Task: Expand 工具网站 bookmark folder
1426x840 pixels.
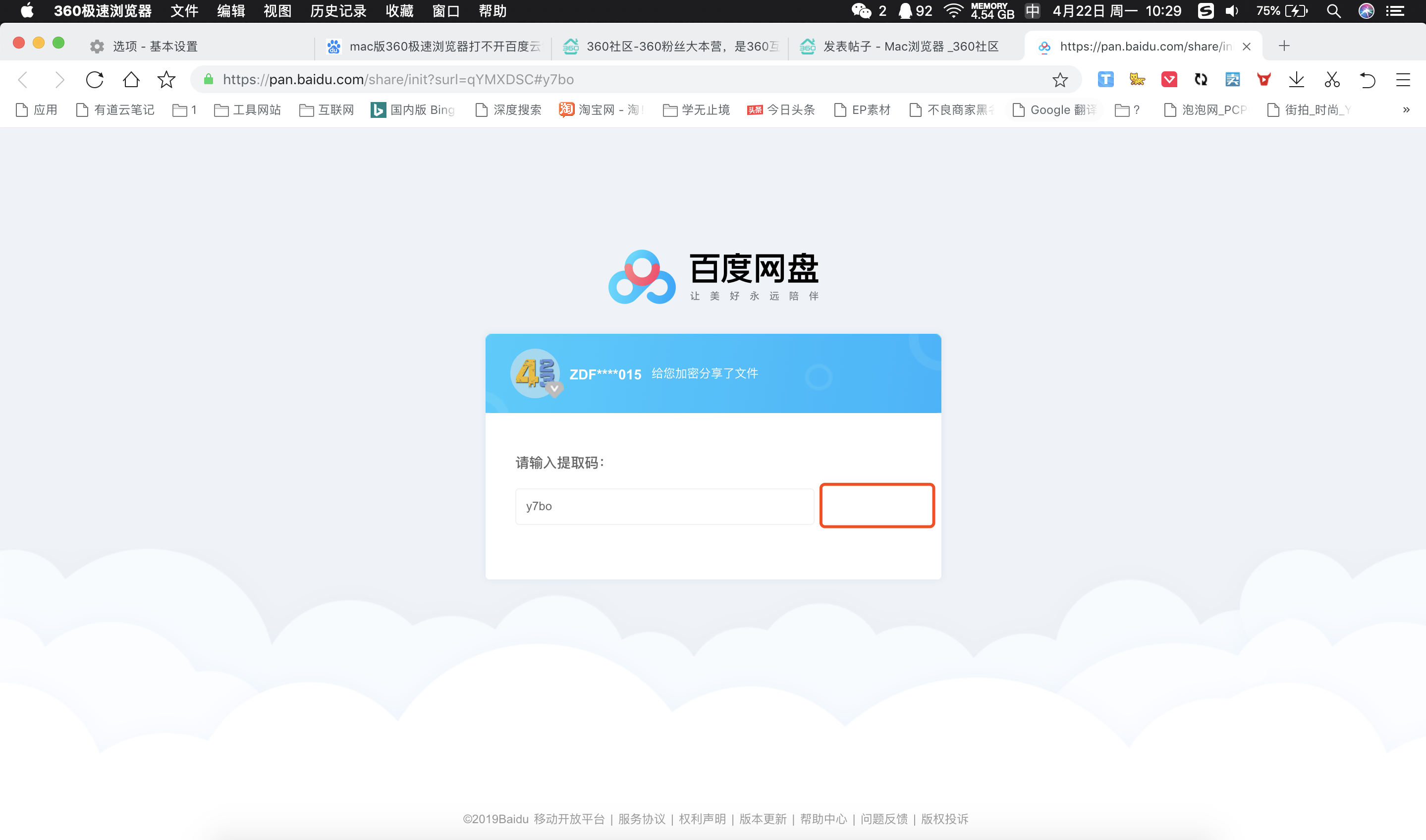Action: pos(247,110)
